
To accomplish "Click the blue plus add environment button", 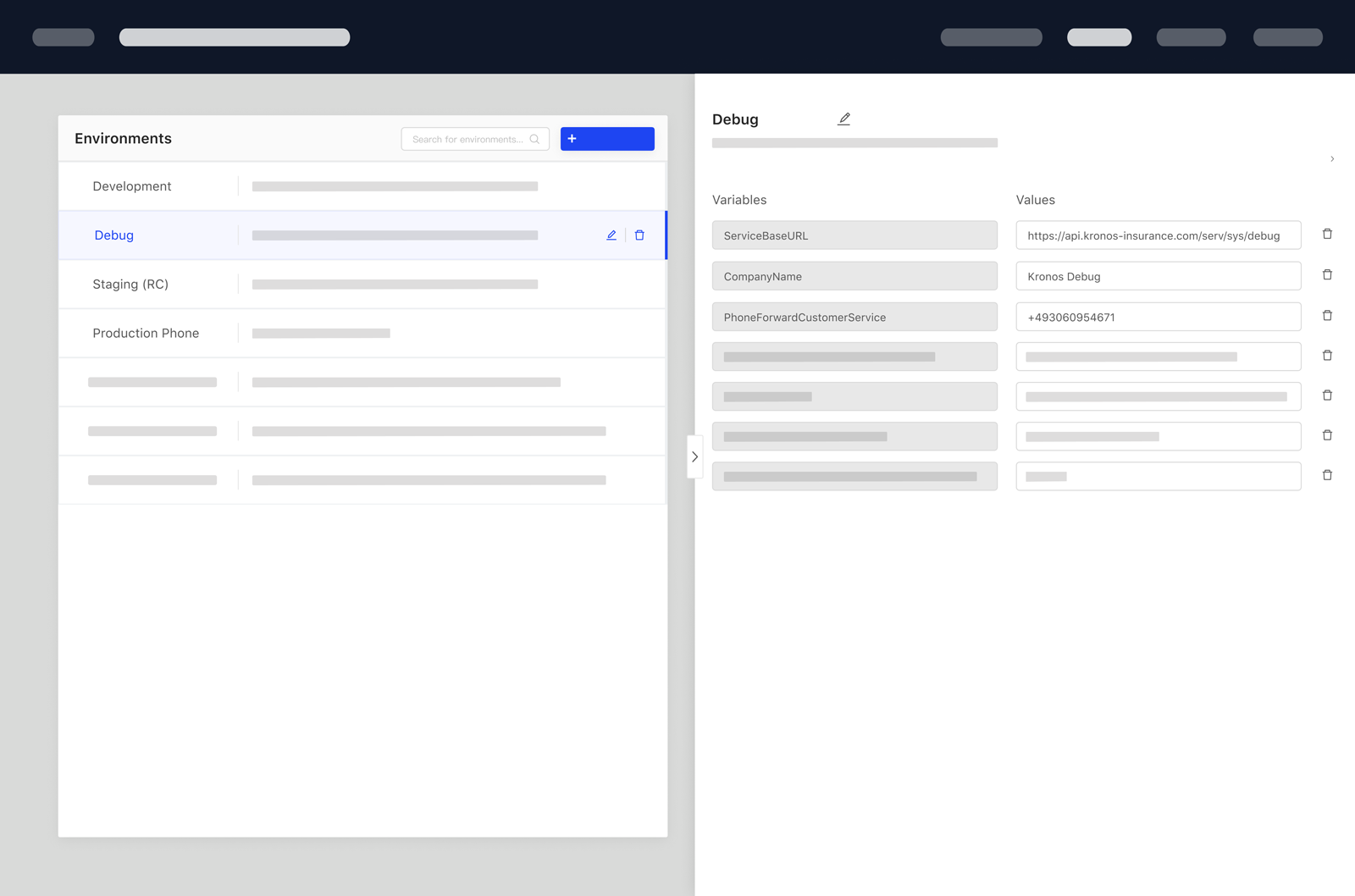I will tap(607, 139).
